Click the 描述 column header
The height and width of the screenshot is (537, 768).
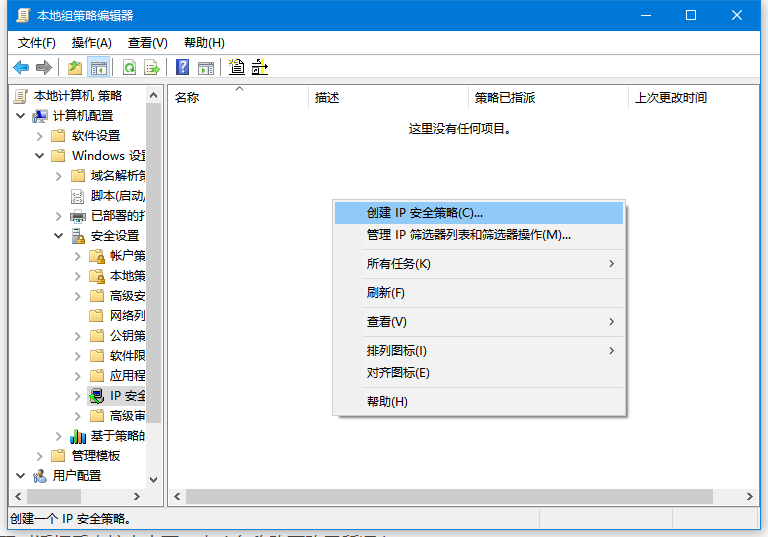pyautogui.click(x=388, y=98)
